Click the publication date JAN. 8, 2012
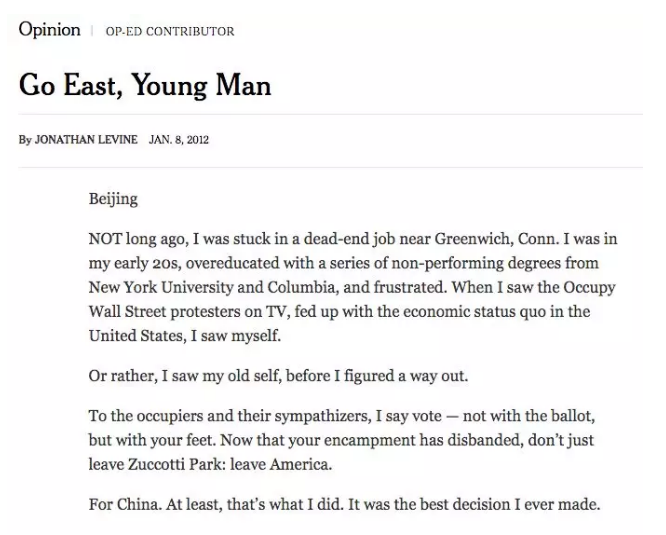Image resolution: width=666 pixels, height=535 pixels. tap(178, 140)
